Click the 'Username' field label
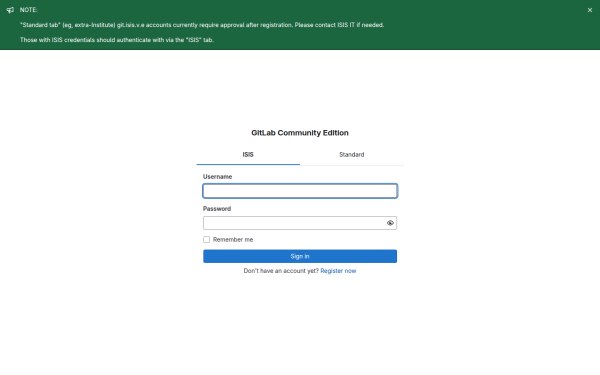Screen dimensions: 600x375 pos(217,177)
